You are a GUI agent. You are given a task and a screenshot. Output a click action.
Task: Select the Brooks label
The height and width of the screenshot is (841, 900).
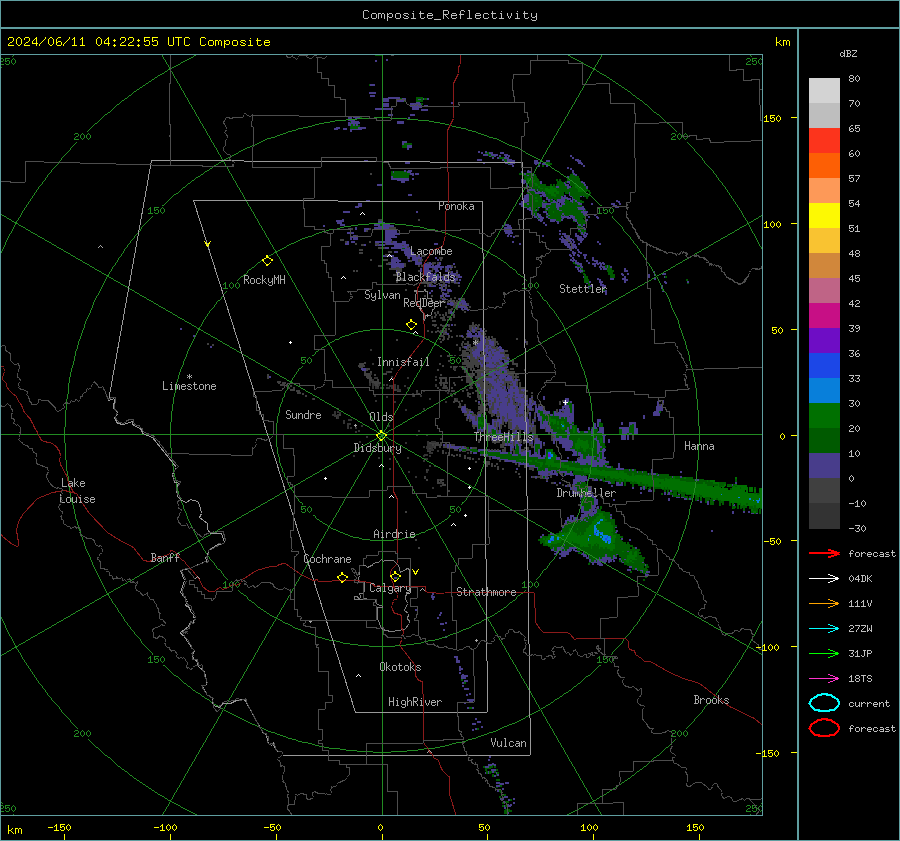tap(711, 700)
